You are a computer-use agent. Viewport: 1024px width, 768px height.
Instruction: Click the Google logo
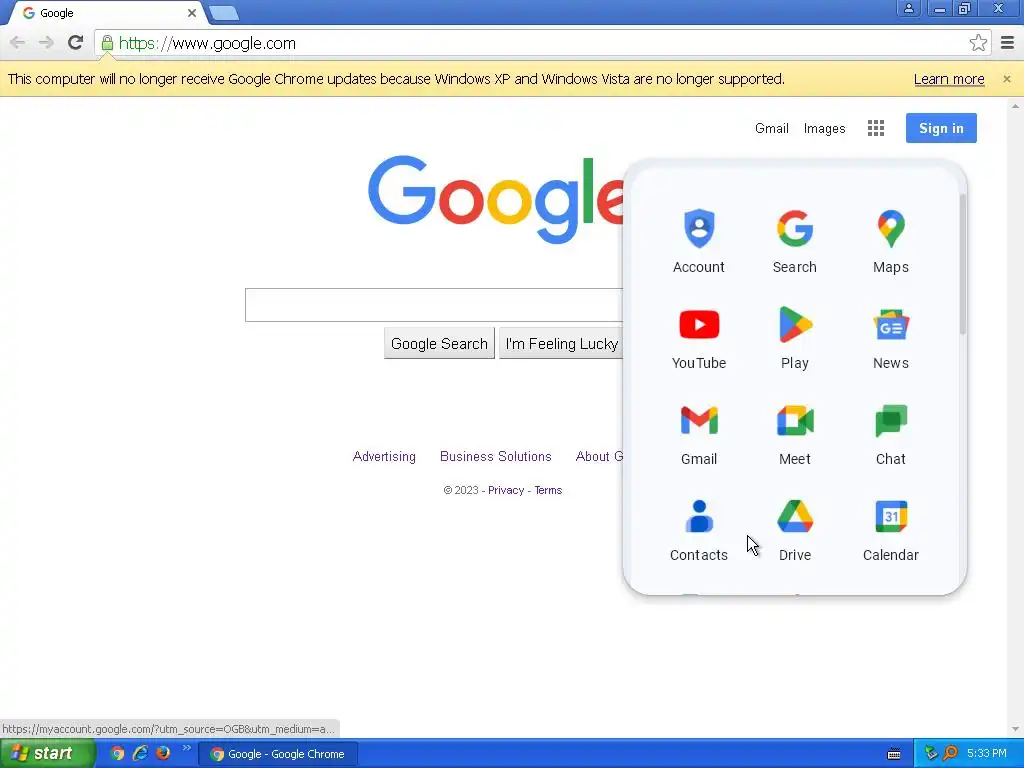(496, 198)
